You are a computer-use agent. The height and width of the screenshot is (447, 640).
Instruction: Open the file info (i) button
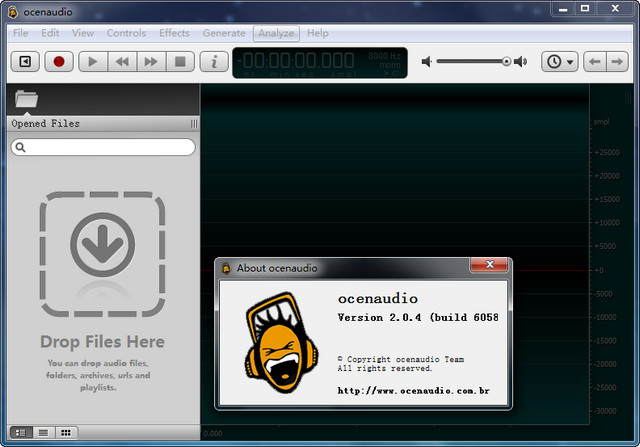point(213,62)
